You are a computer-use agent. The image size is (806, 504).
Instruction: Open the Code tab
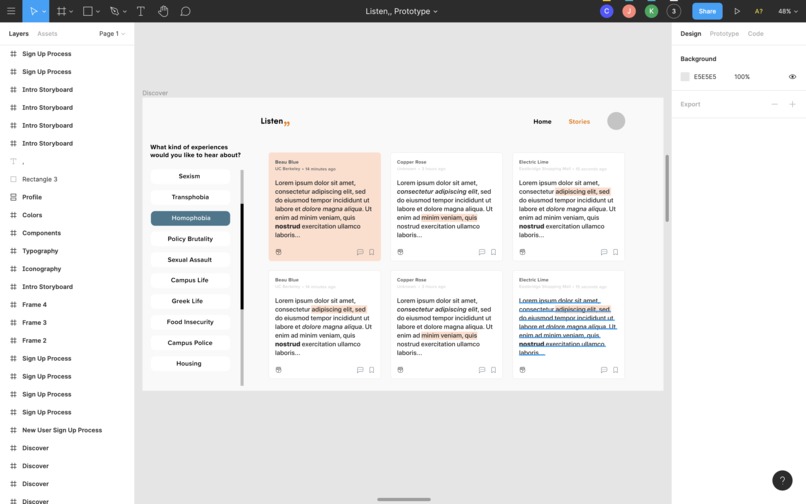[755, 33]
